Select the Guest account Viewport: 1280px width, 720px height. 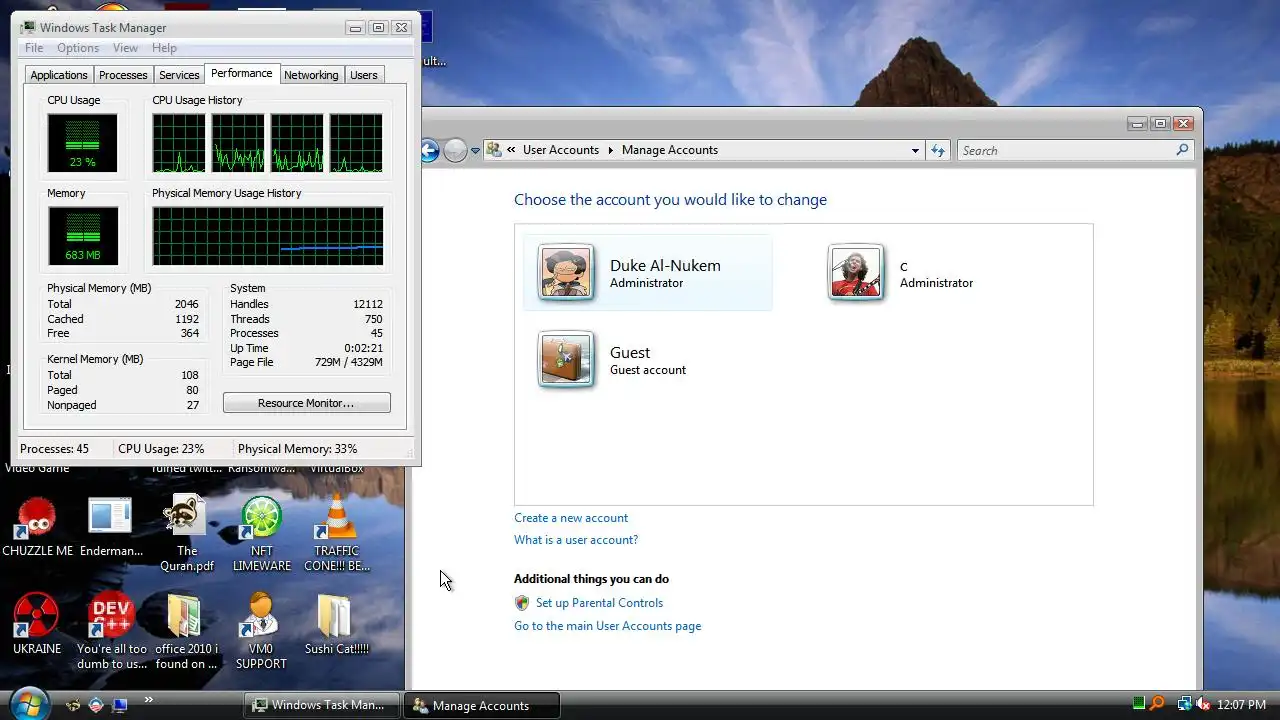tap(648, 359)
